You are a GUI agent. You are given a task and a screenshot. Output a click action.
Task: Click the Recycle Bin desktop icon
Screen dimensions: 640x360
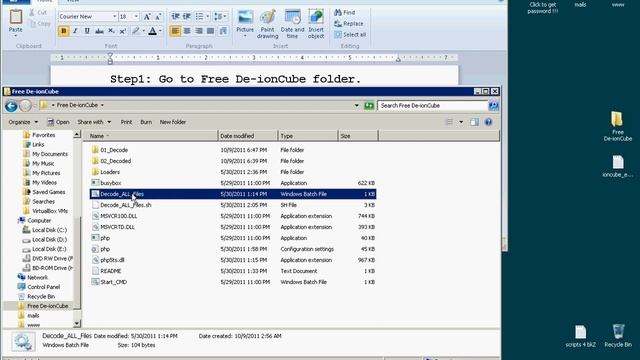[x=618, y=336]
